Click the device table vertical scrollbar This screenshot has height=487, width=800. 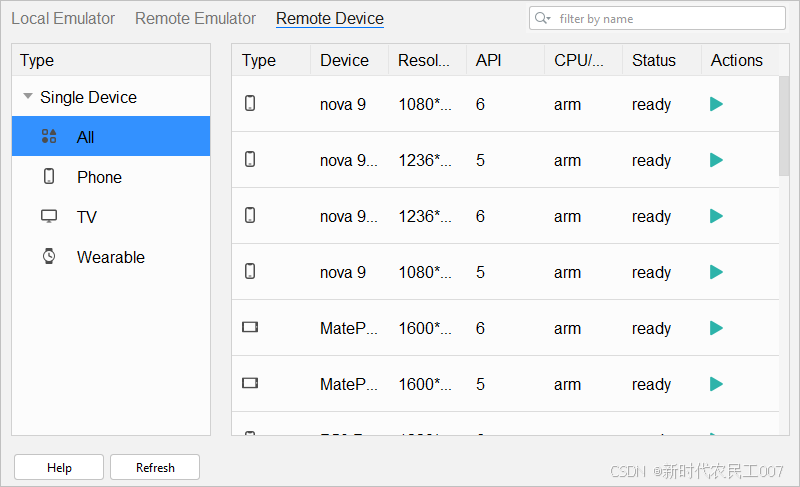(x=784, y=125)
